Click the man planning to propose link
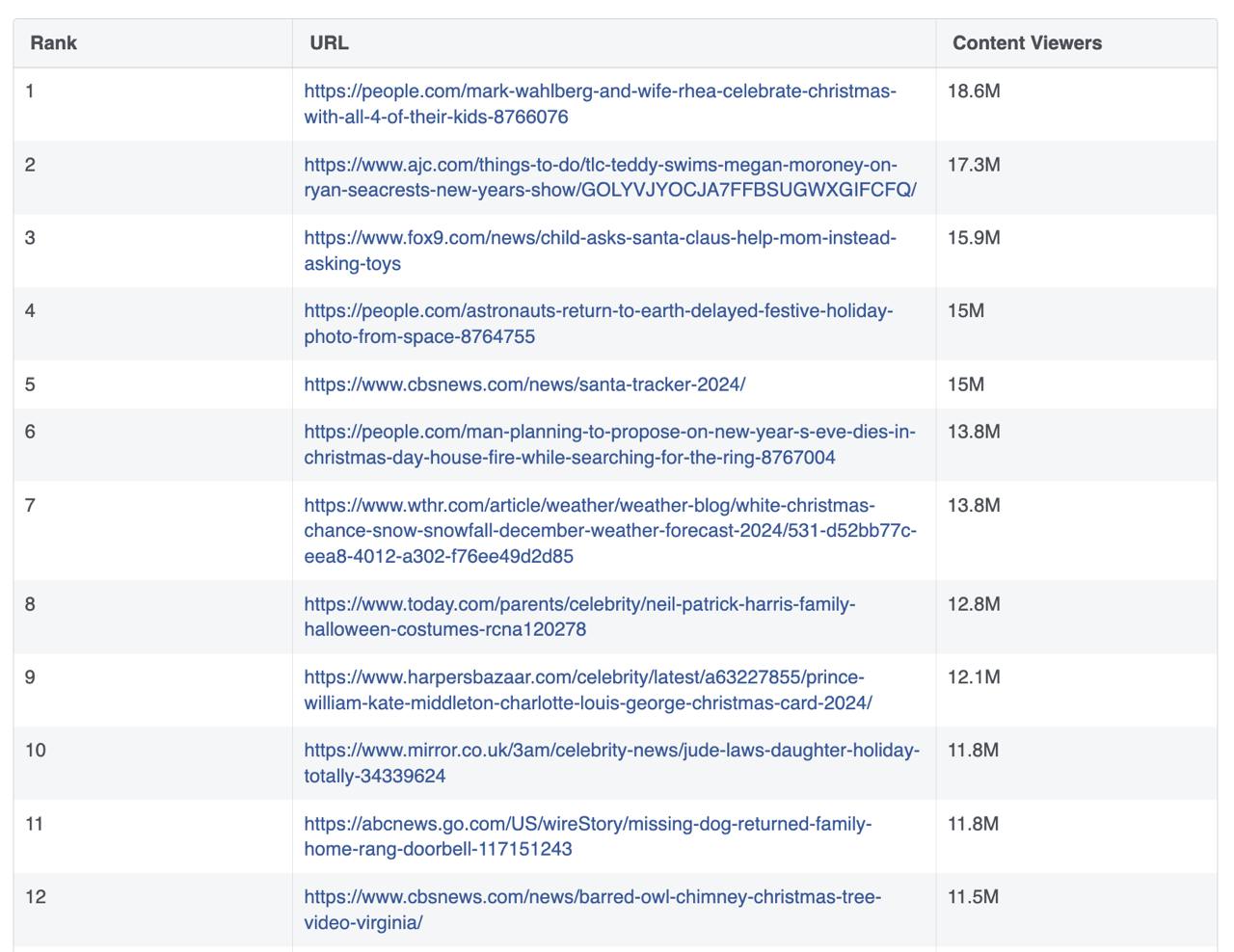 [609, 432]
